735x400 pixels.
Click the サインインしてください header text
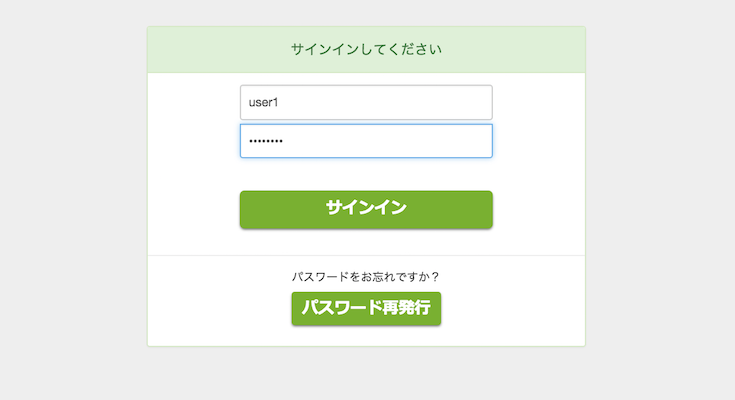[366, 49]
